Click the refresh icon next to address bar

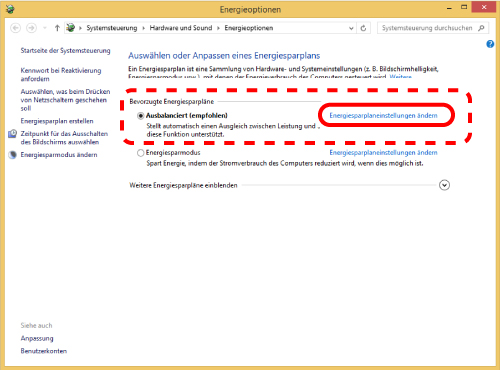(x=363, y=28)
